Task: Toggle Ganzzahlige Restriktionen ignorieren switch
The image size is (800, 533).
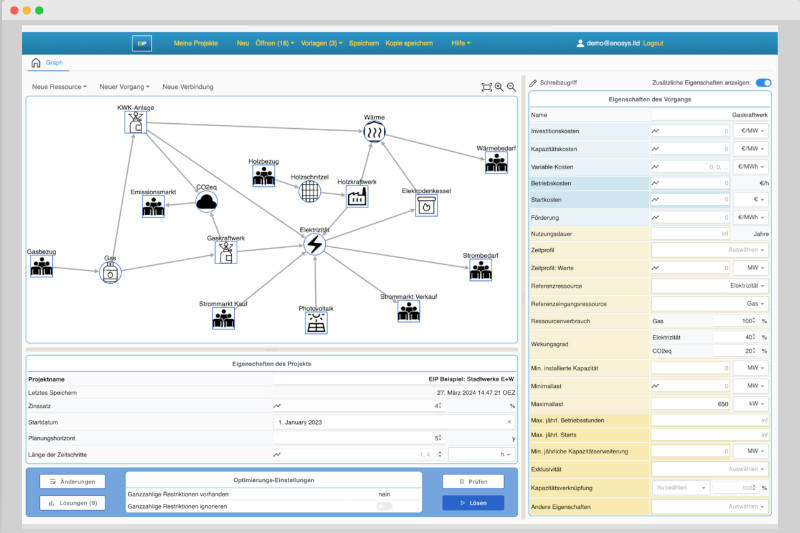Action: (385, 506)
